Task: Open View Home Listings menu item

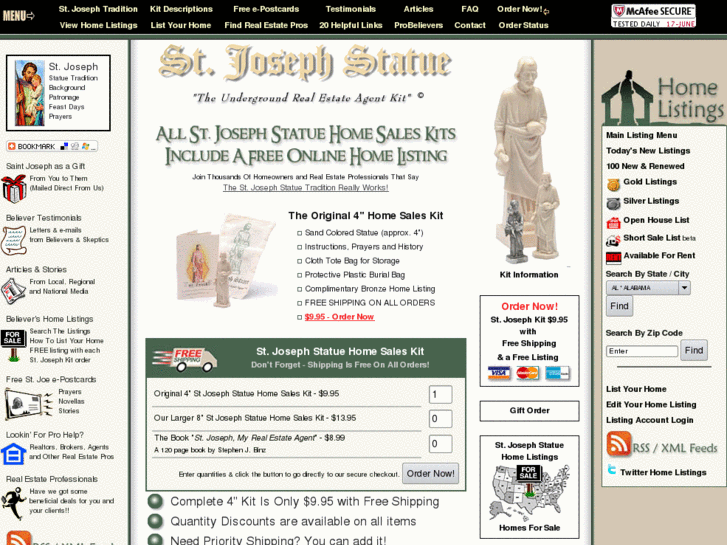Action: [98, 25]
